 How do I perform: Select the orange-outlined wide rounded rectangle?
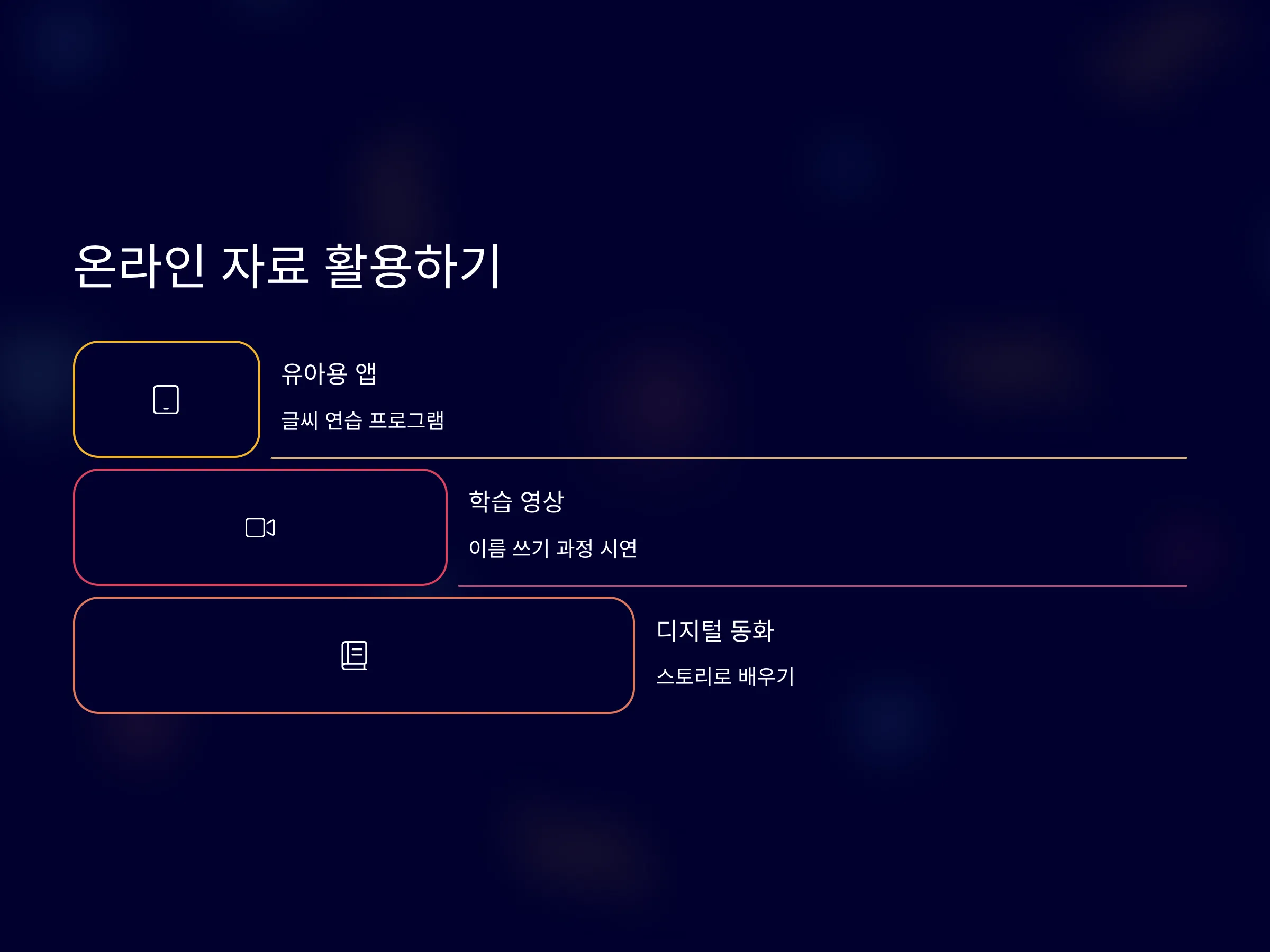click(353, 655)
